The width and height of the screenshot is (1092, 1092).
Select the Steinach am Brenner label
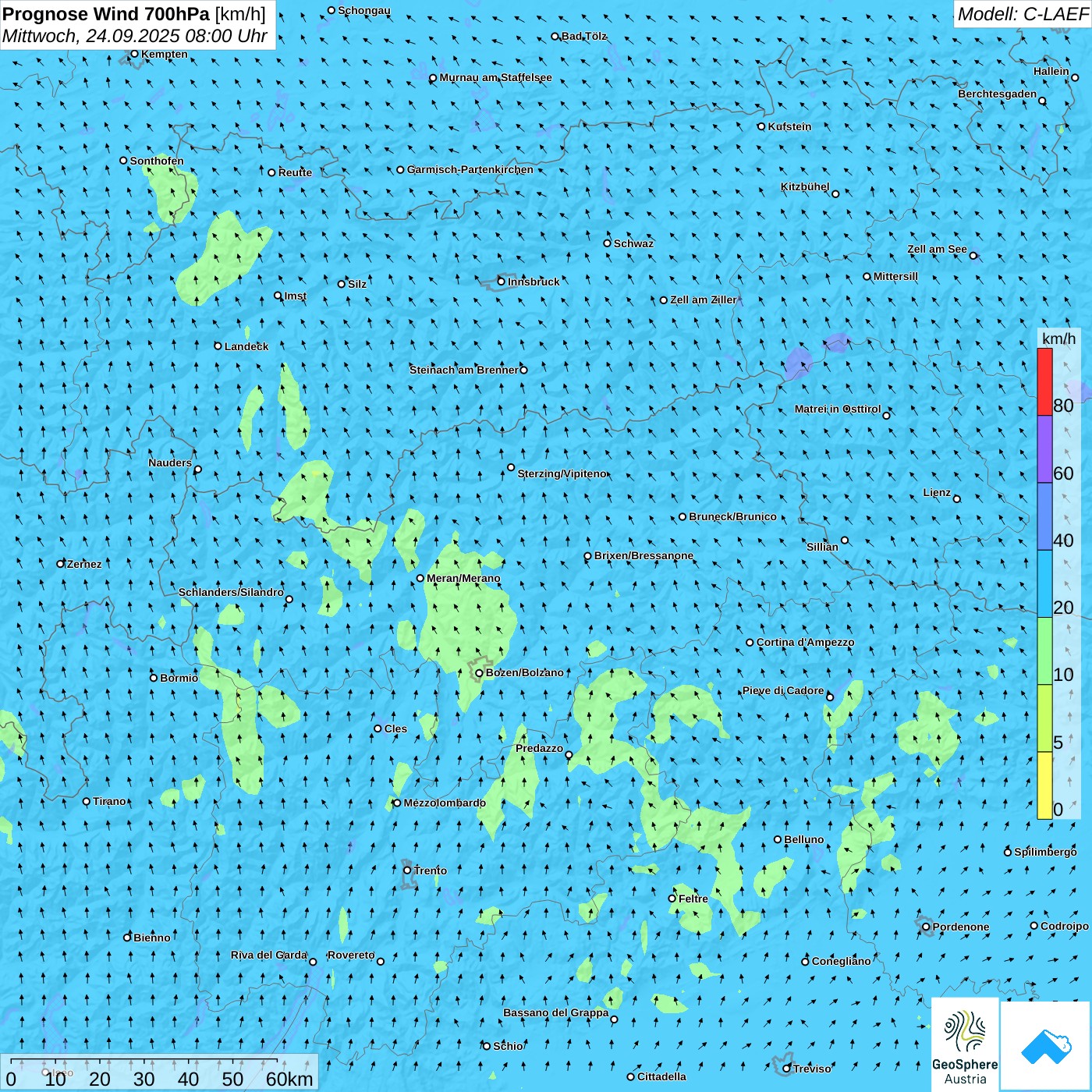pyautogui.click(x=463, y=370)
